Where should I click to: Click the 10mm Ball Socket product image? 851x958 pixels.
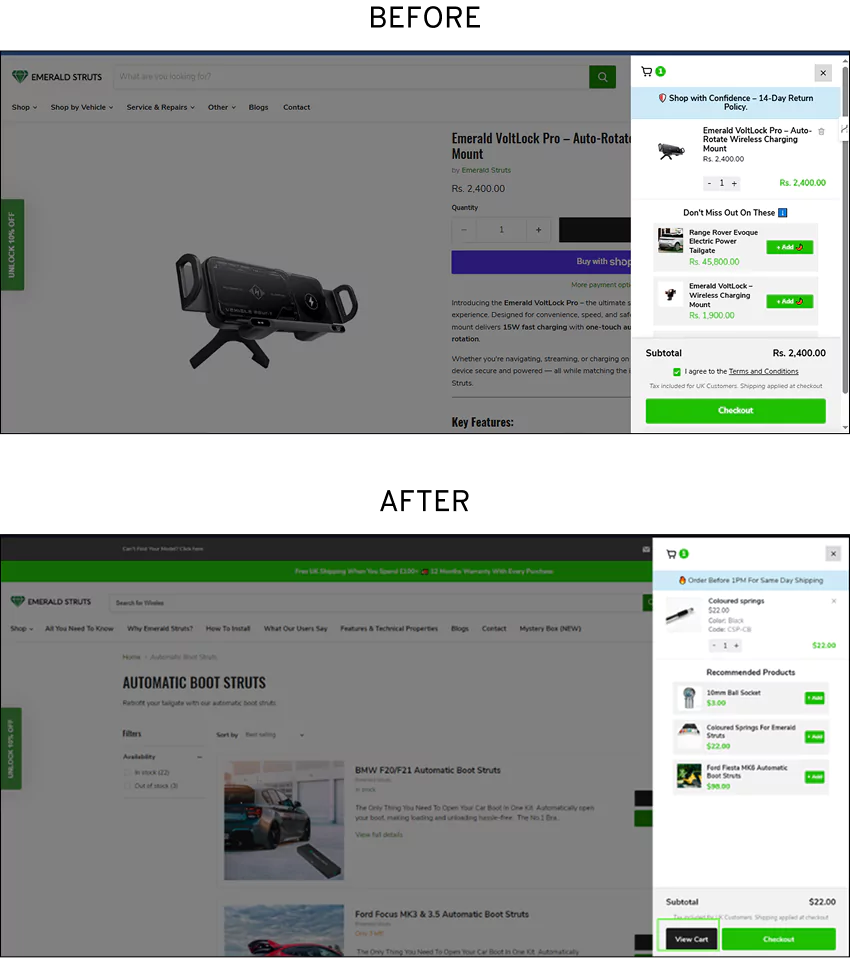tap(687, 698)
